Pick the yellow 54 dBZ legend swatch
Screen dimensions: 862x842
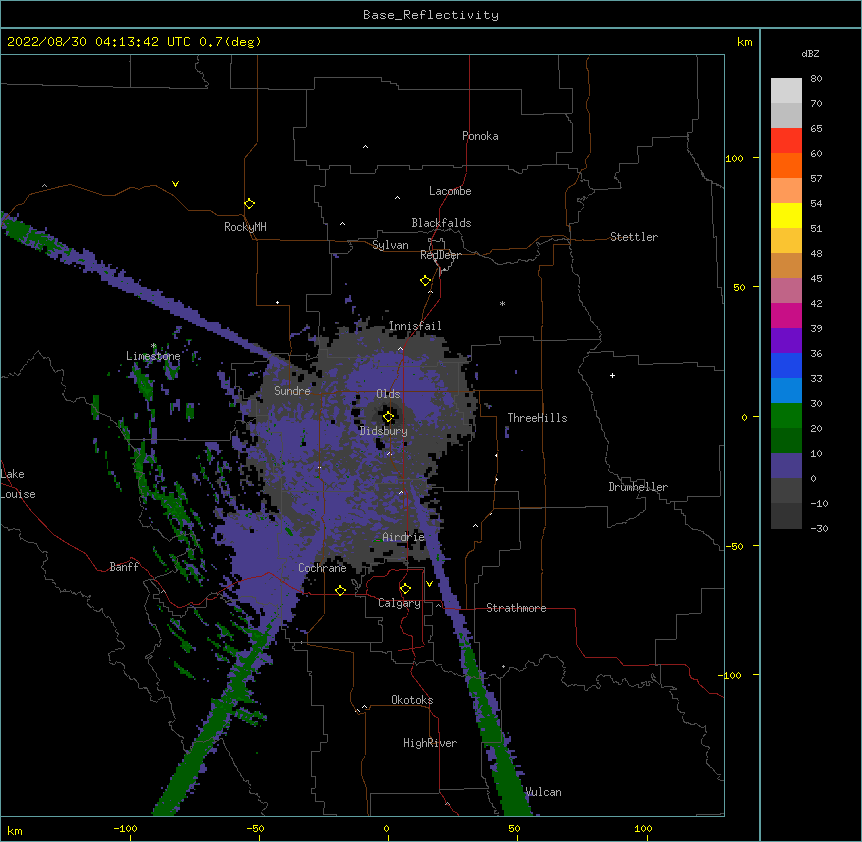(x=786, y=215)
